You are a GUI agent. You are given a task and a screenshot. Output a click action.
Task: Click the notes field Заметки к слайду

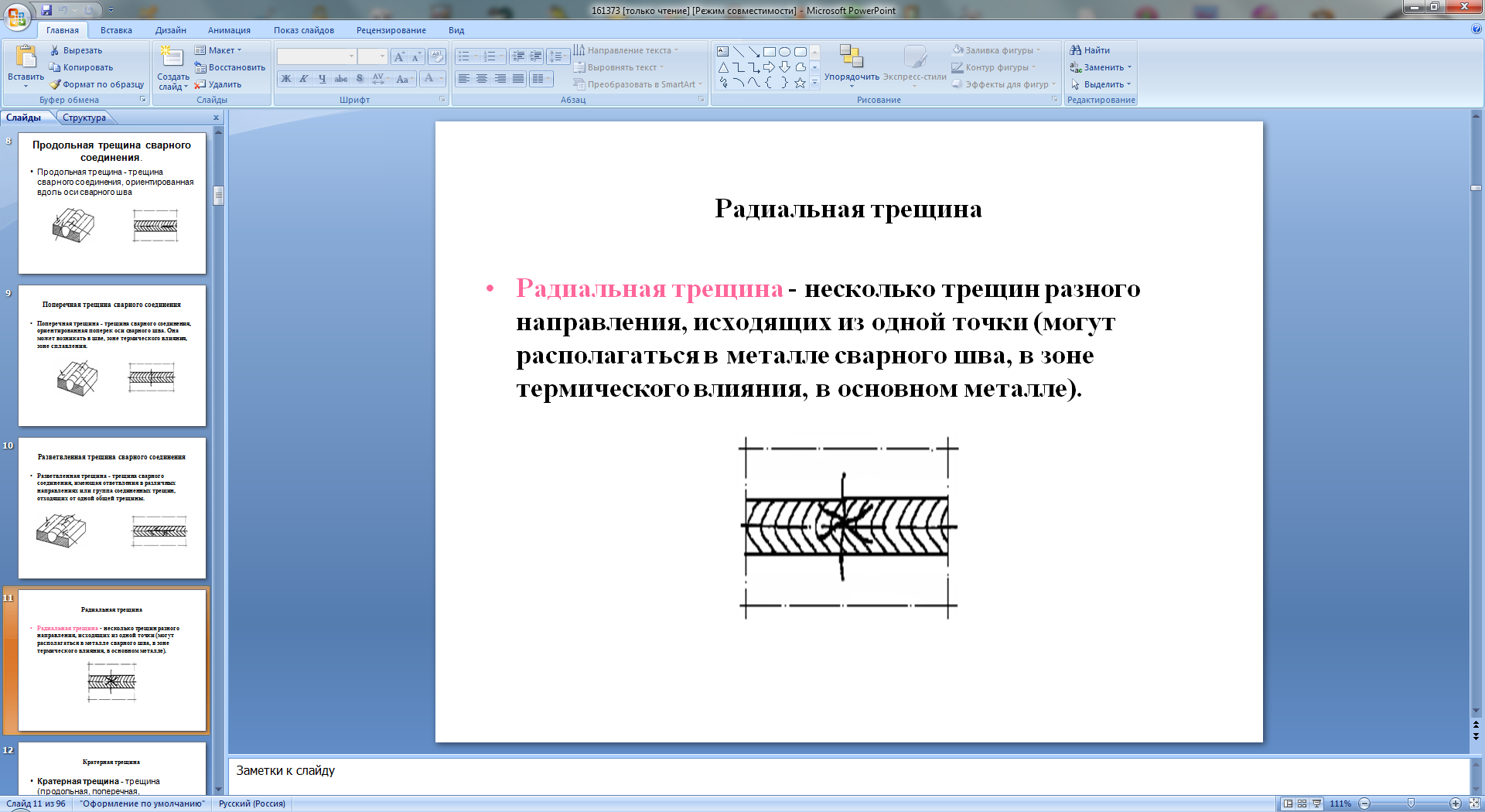point(848,776)
